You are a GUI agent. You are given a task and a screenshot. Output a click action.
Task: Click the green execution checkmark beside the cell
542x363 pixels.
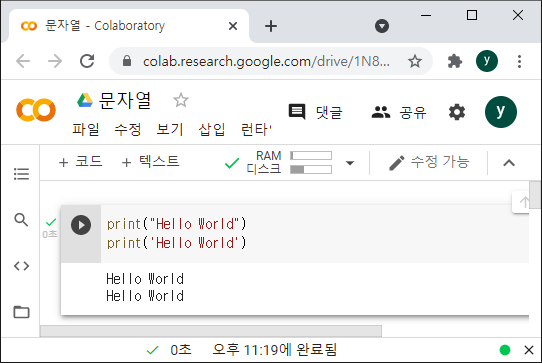pyautogui.click(x=51, y=222)
